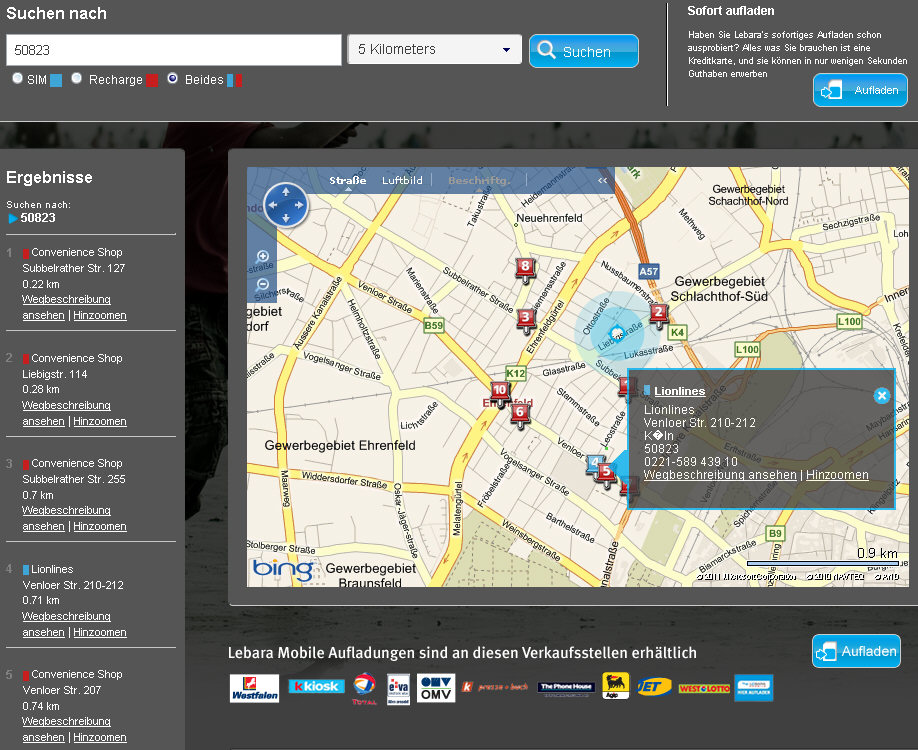Click red map pin number 5

click(x=606, y=474)
